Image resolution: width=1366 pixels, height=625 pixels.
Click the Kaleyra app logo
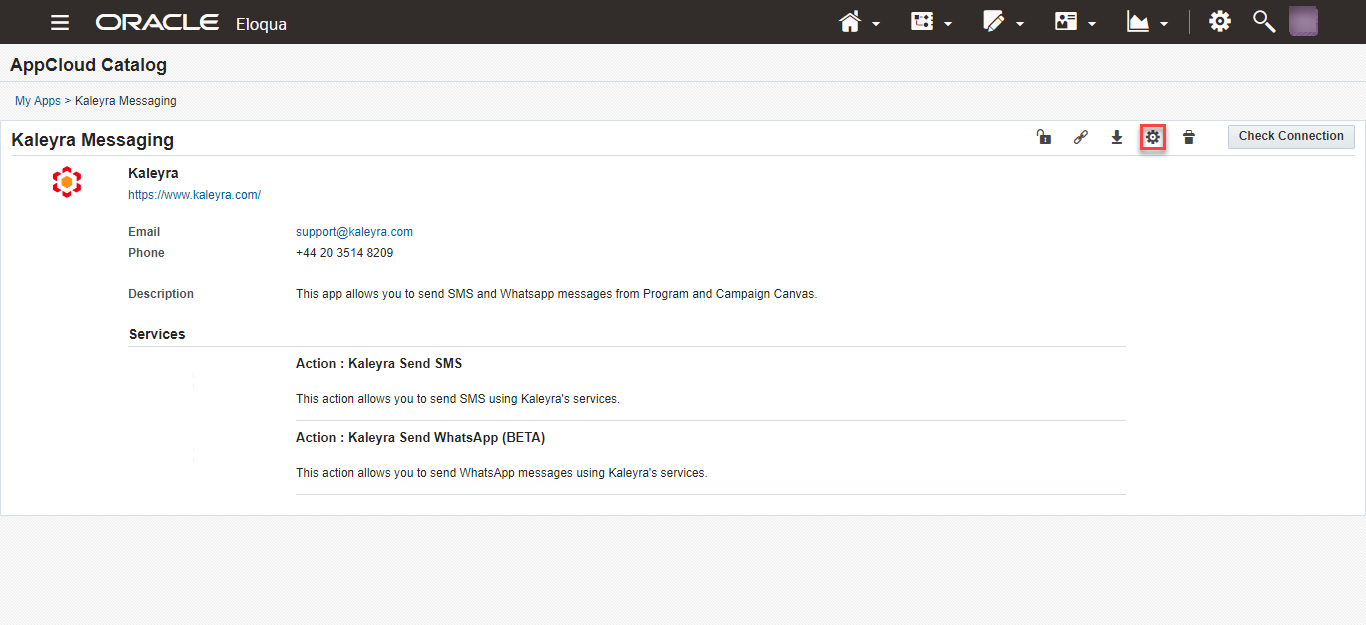pos(67,182)
